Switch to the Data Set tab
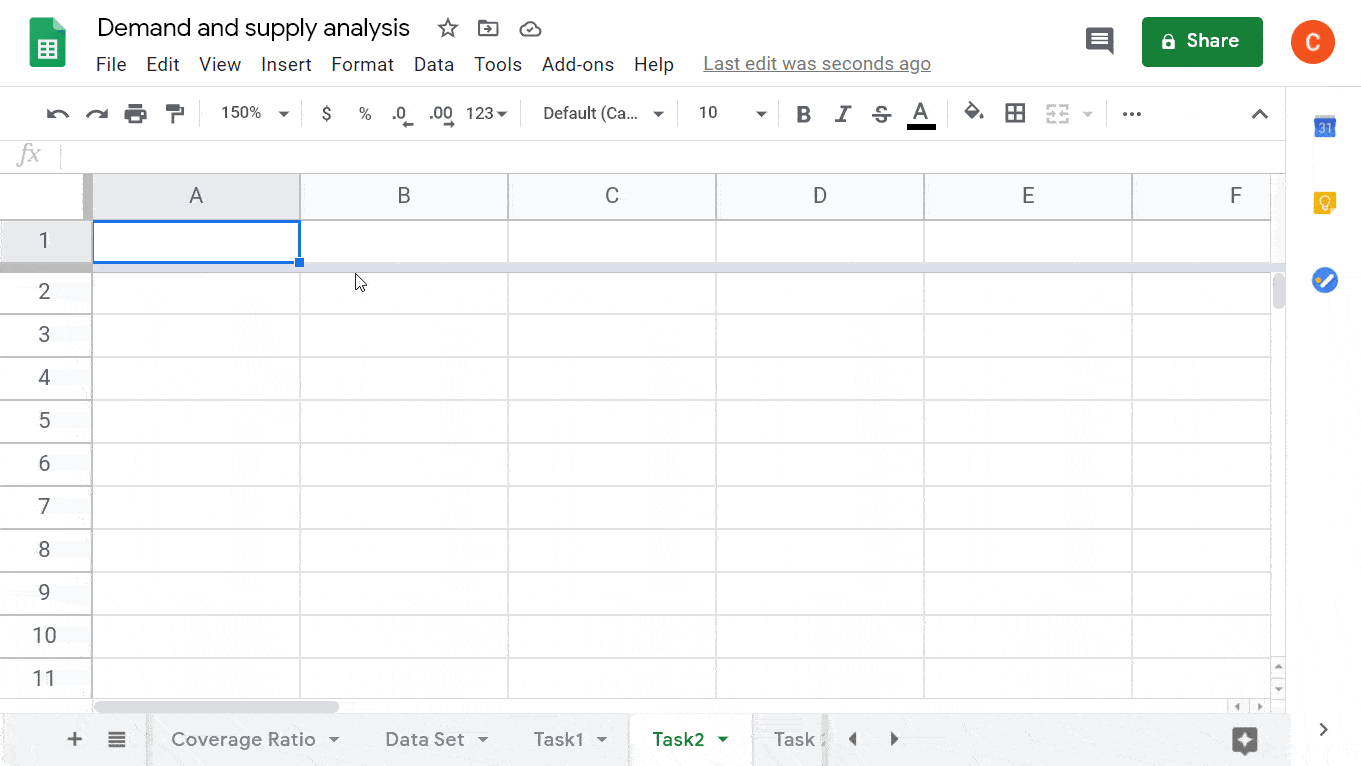 [x=425, y=739]
